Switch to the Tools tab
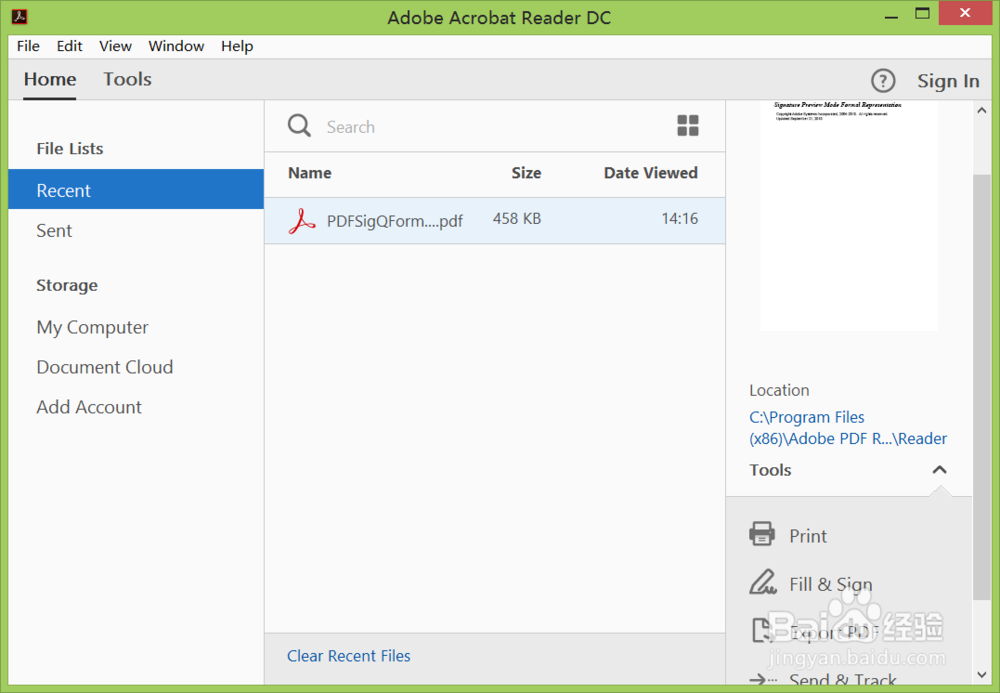The image size is (1000, 693). tap(127, 79)
